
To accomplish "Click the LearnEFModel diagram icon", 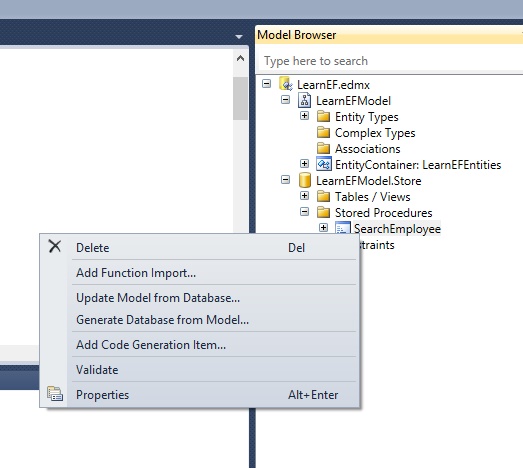I will pos(304,100).
